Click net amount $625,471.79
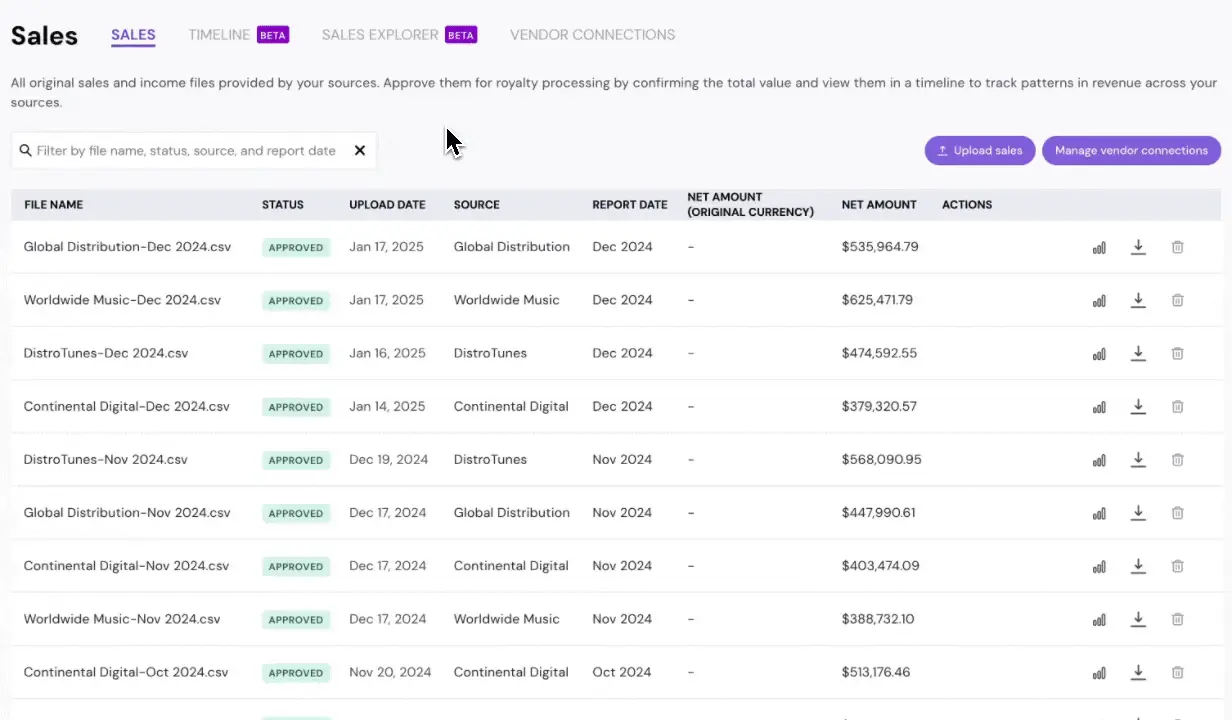The image size is (1232, 720). (x=877, y=300)
